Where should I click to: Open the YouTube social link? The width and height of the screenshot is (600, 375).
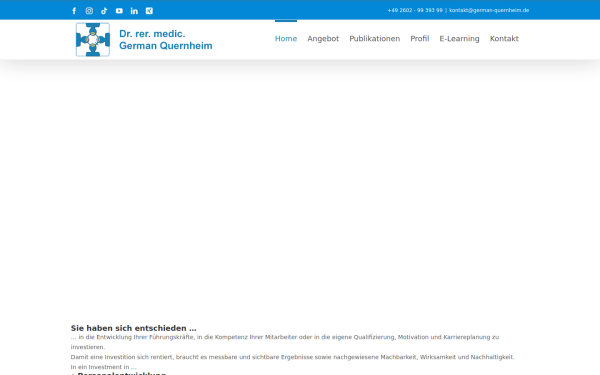pos(119,11)
